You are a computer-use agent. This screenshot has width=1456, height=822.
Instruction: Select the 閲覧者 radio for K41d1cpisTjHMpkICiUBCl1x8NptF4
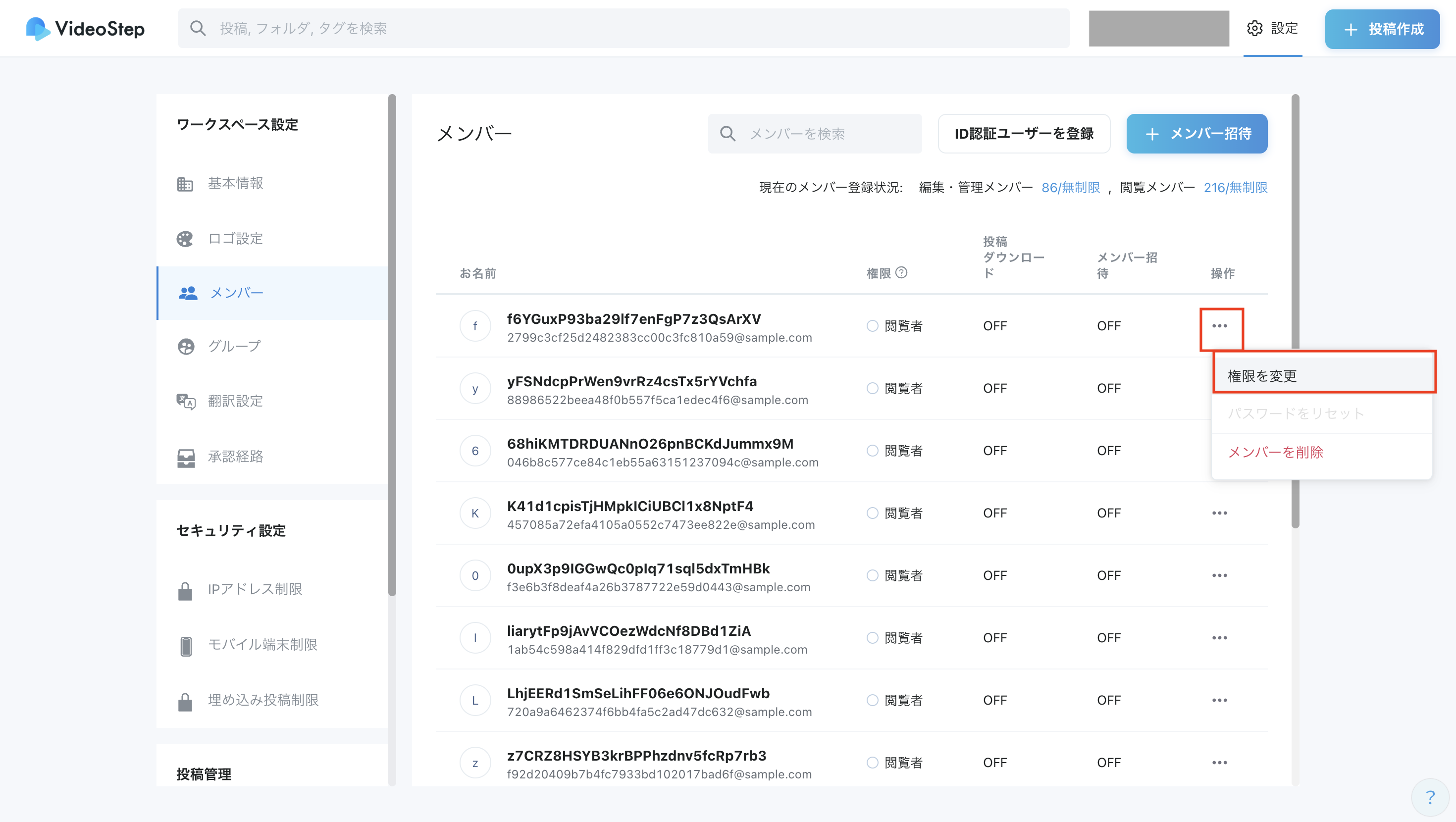pyautogui.click(x=872, y=513)
